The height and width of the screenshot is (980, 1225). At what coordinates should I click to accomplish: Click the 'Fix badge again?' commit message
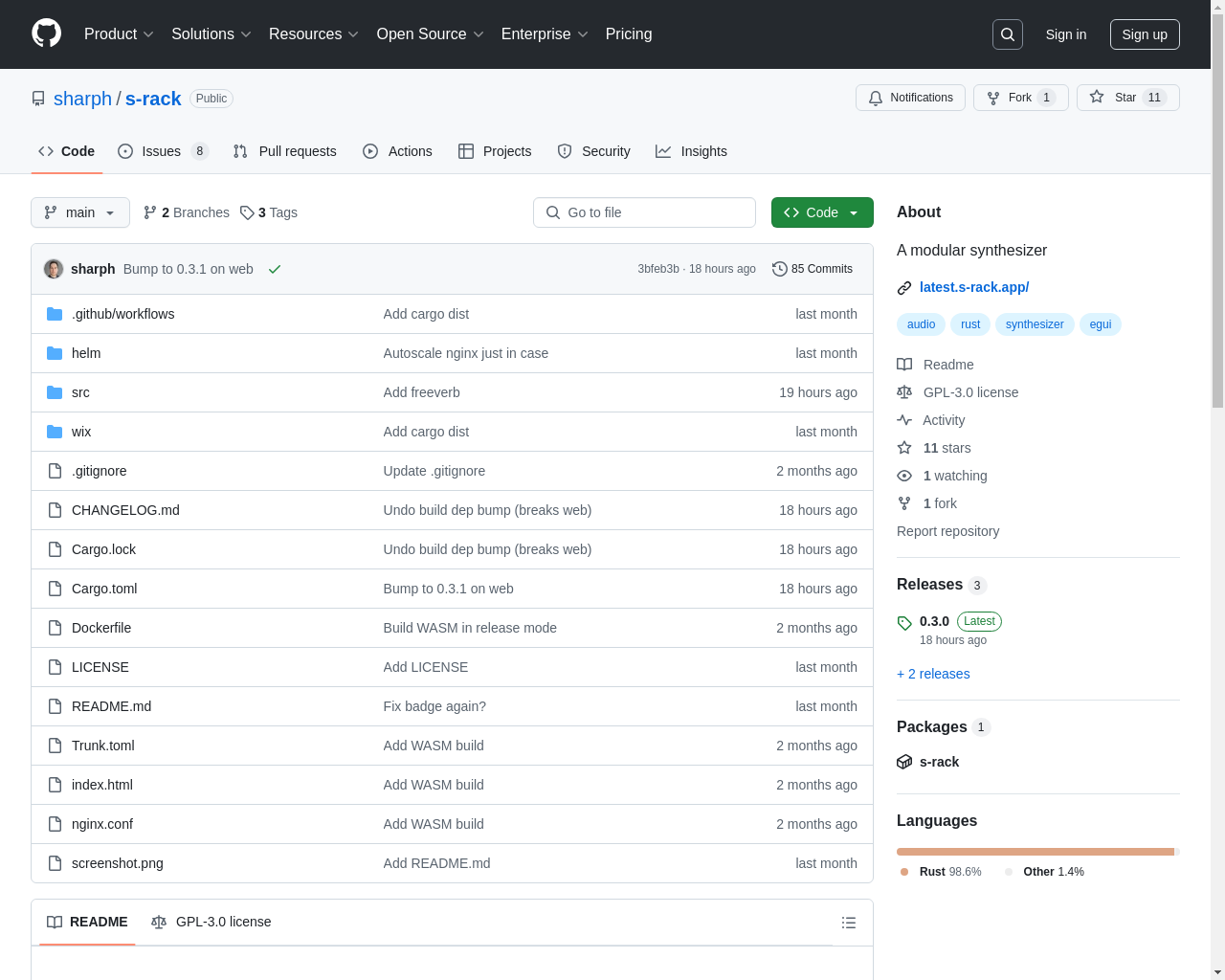tap(434, 706)
